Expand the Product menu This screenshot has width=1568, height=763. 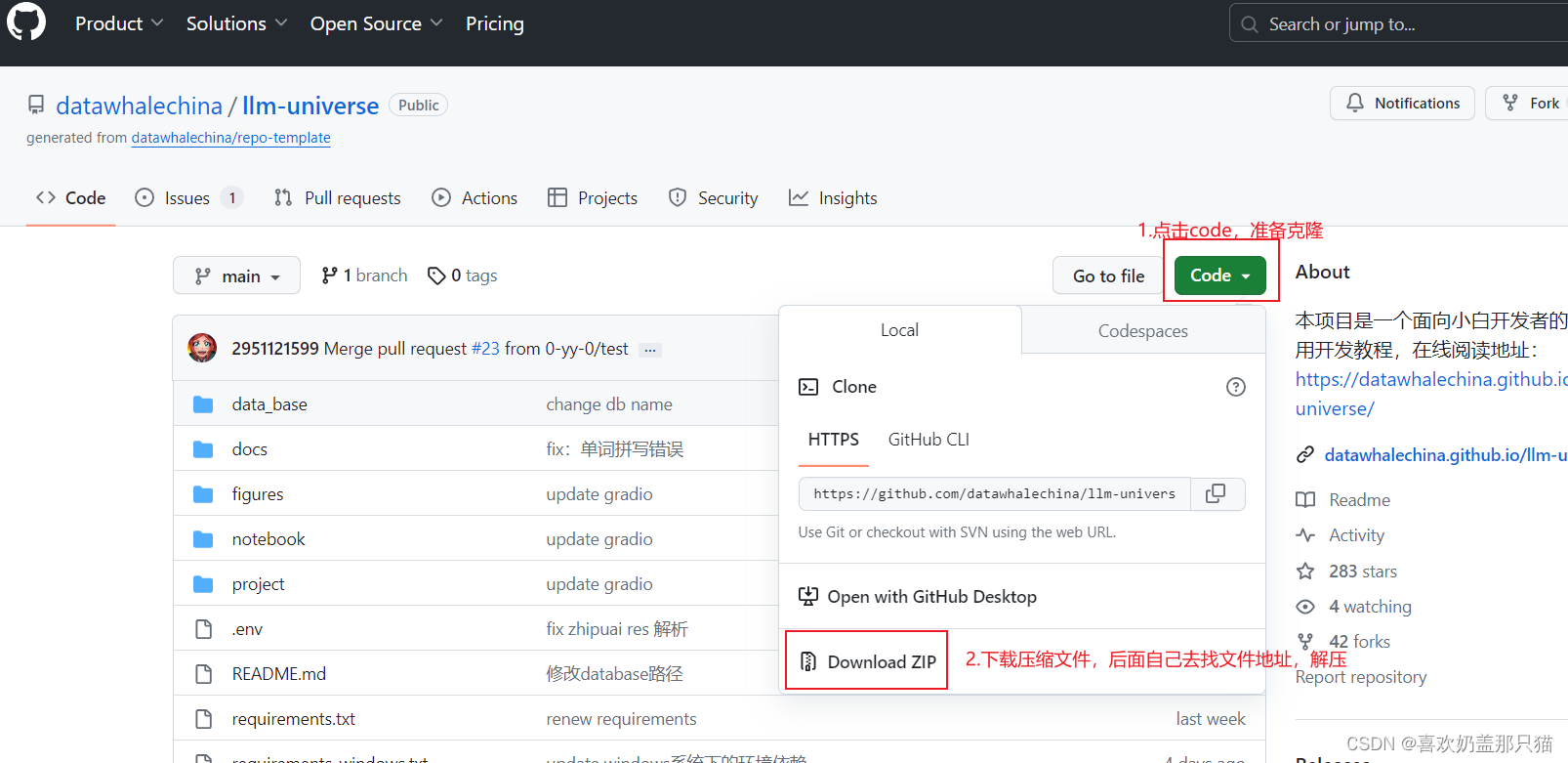(x=119, y=23)
